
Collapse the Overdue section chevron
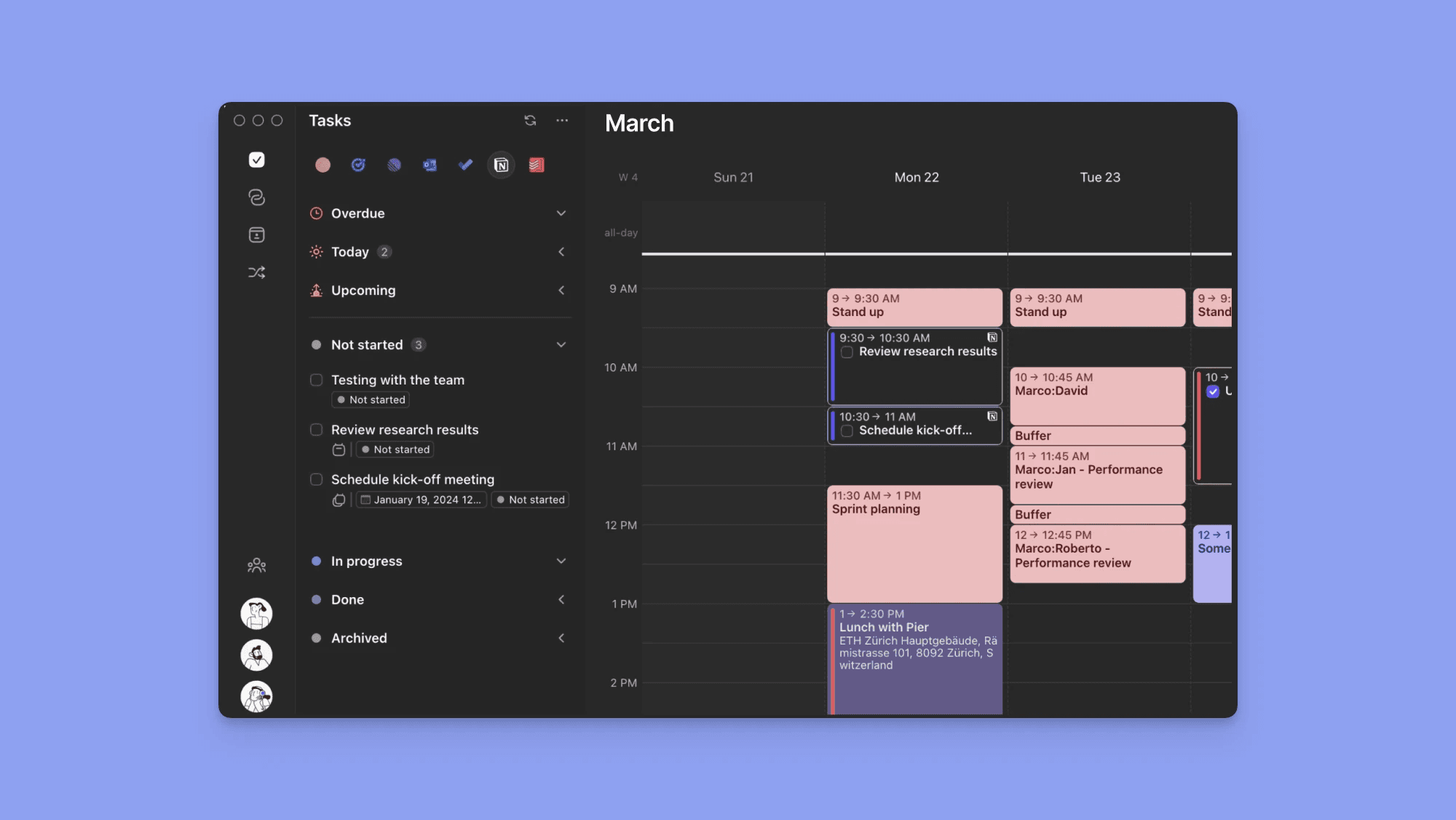click(x=561, y=213)
